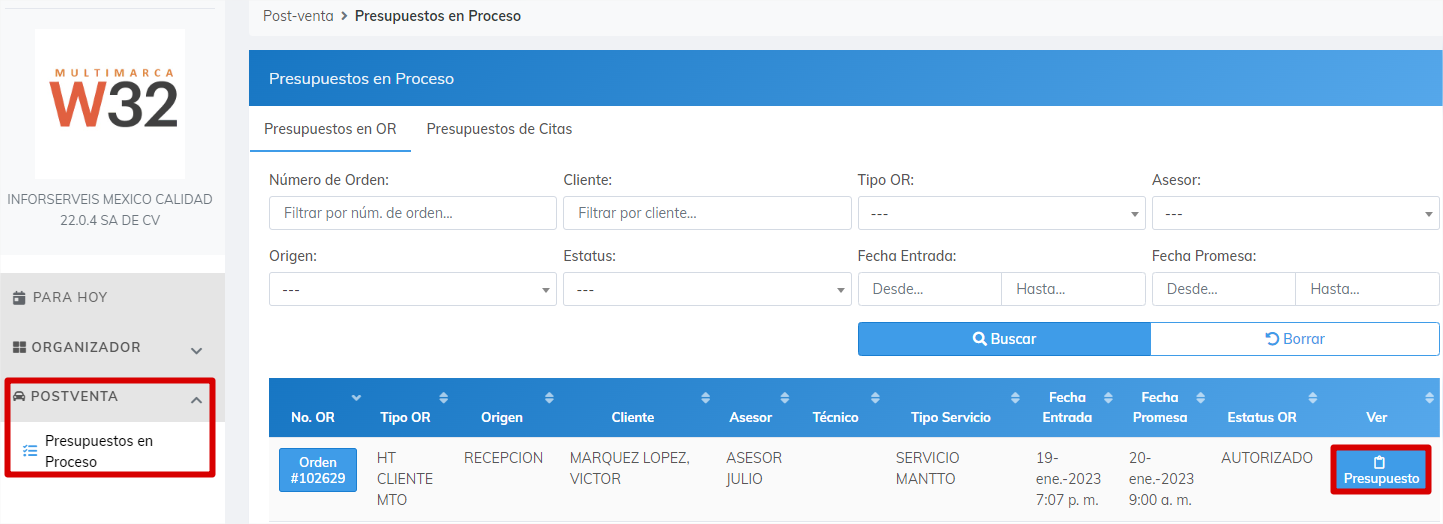Image resolution: width=1443 pixels, height=524 pixels.
Task: Click the checklist icon beside Presupuestos en Proceso
Action: (30, 451)
